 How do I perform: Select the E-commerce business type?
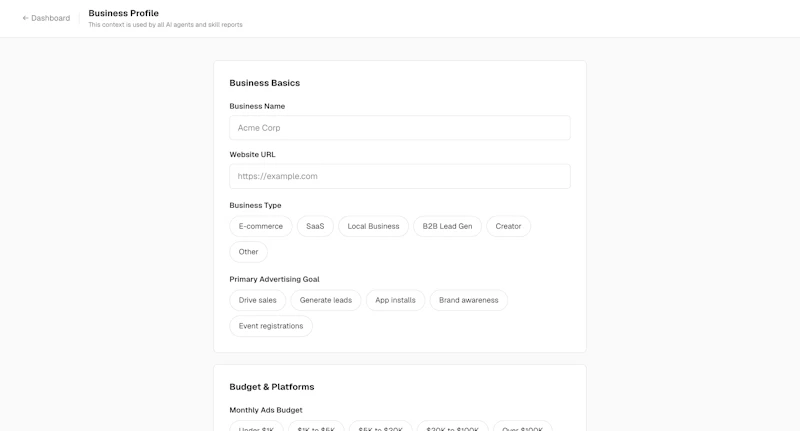pyautogui.click(x=261, y=226)
